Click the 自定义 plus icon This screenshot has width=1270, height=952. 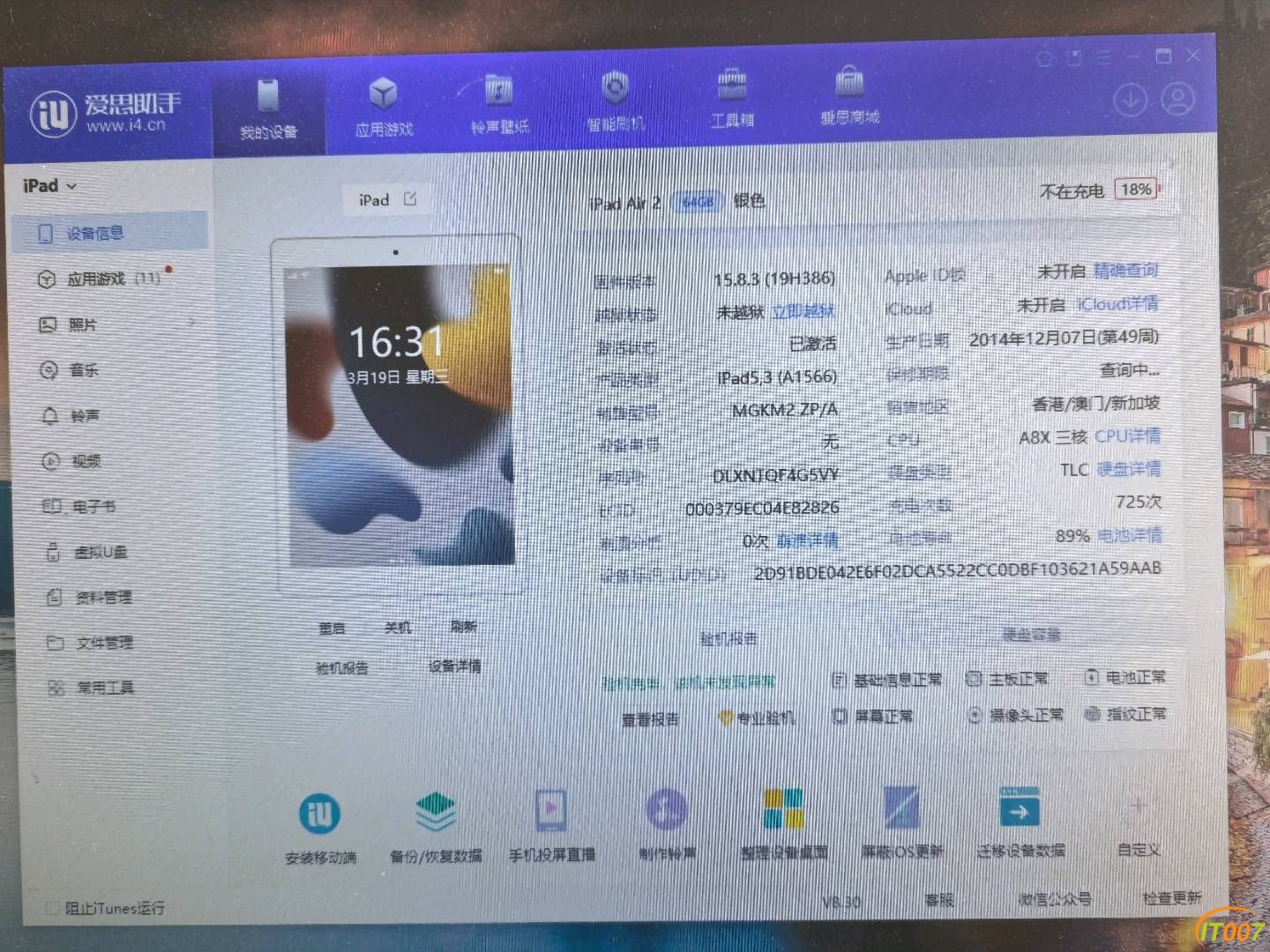[1139, 806]
